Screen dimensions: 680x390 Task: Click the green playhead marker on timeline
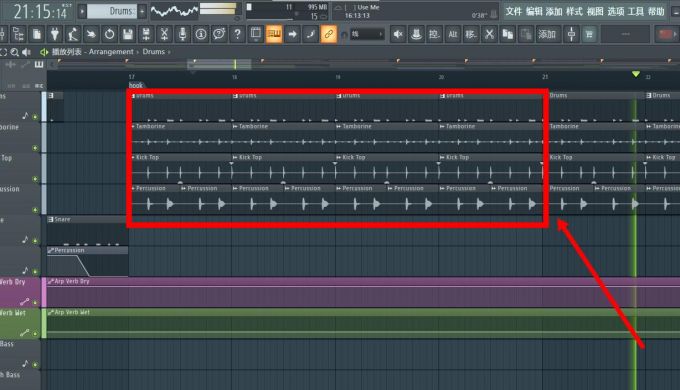(x=635, y=74)
